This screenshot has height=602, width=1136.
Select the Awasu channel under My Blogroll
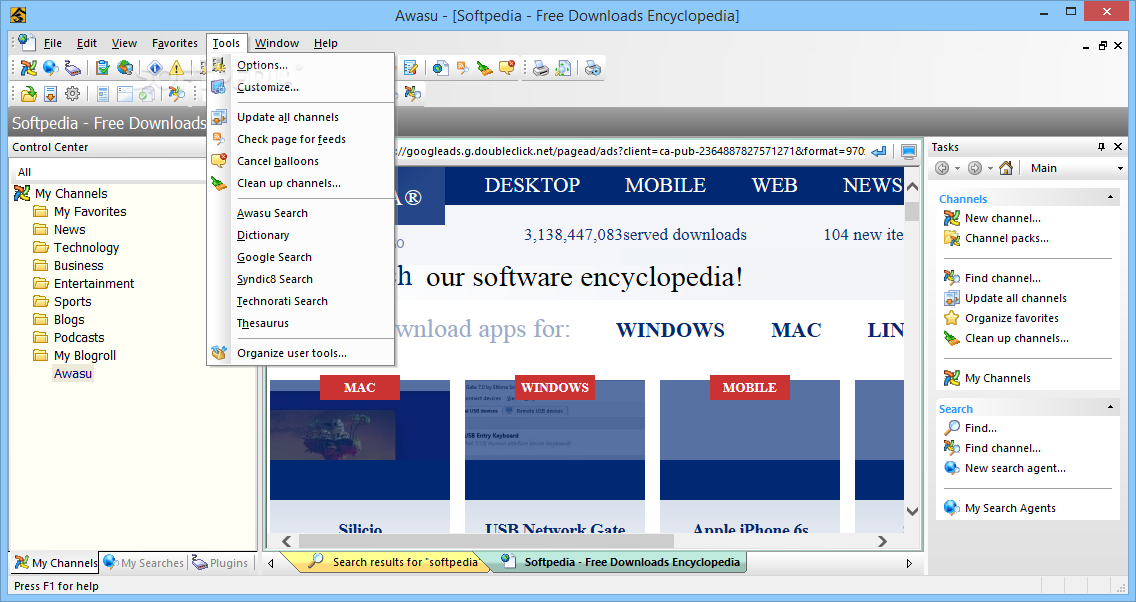pos(73,374)
